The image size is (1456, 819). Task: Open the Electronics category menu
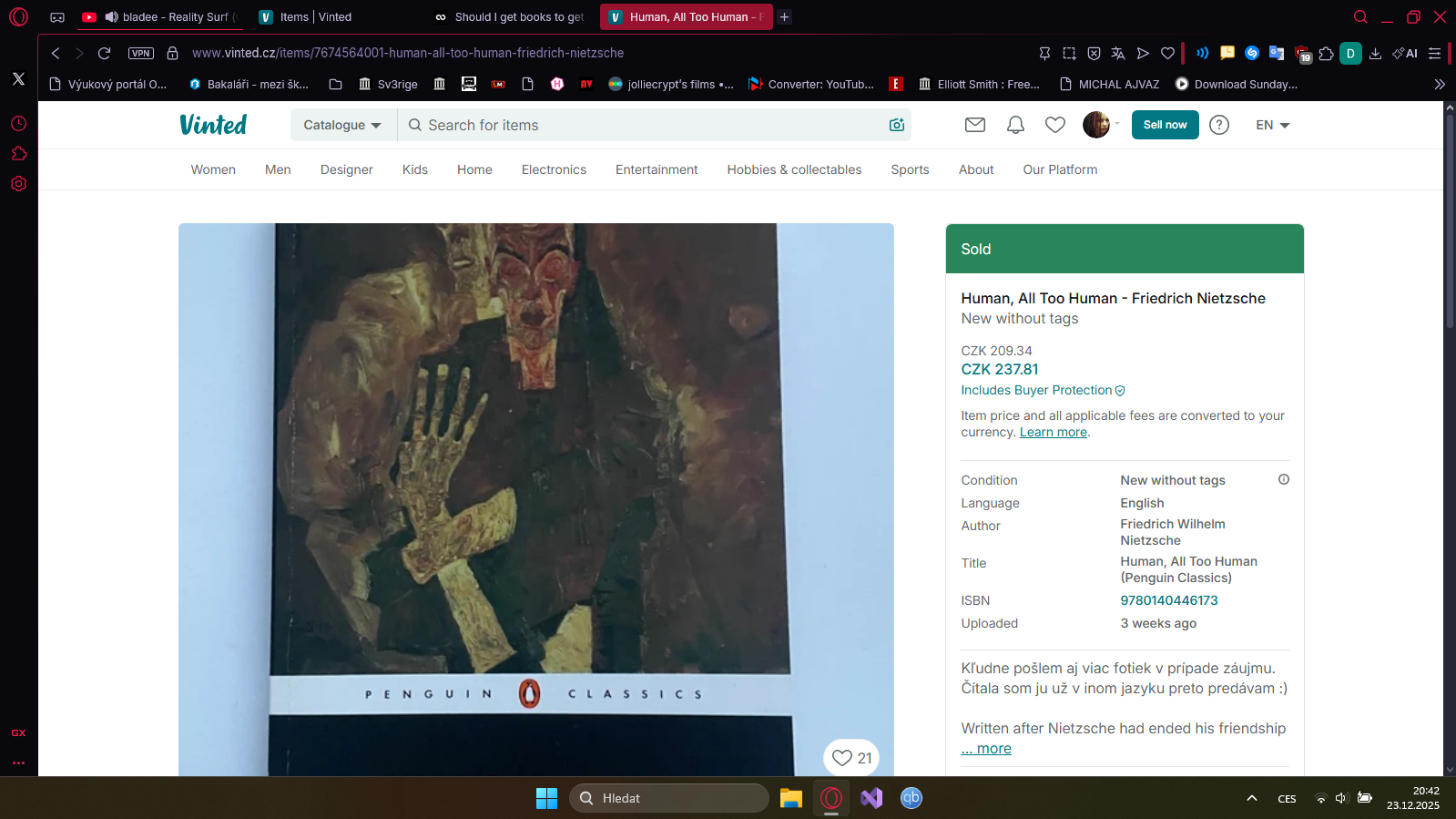click(x=554, y=169)
